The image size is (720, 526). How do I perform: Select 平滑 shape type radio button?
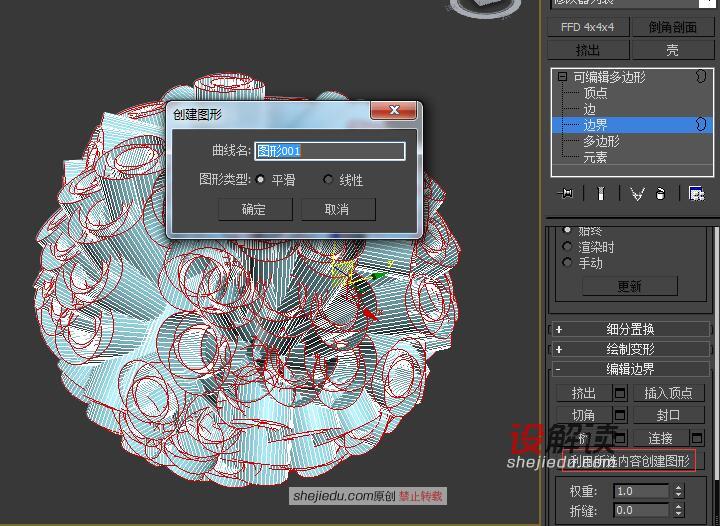pyautogui.click(x=260, y=179)
